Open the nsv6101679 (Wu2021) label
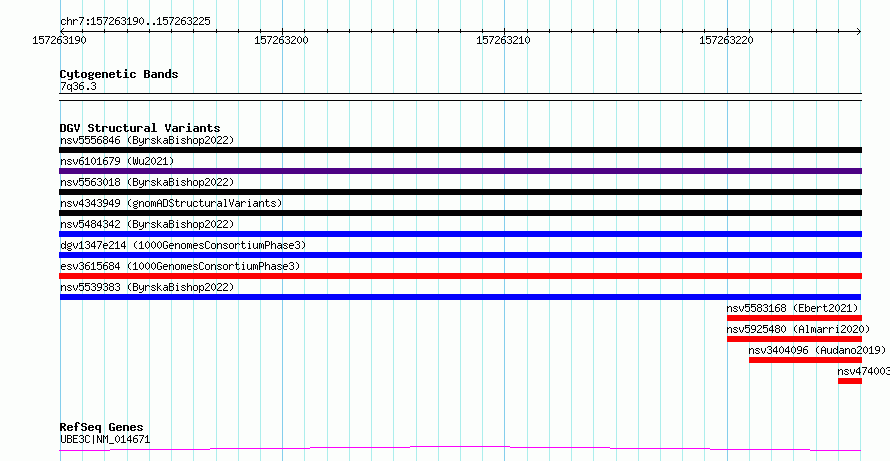 pyautogui.click(x=117, y=161)
